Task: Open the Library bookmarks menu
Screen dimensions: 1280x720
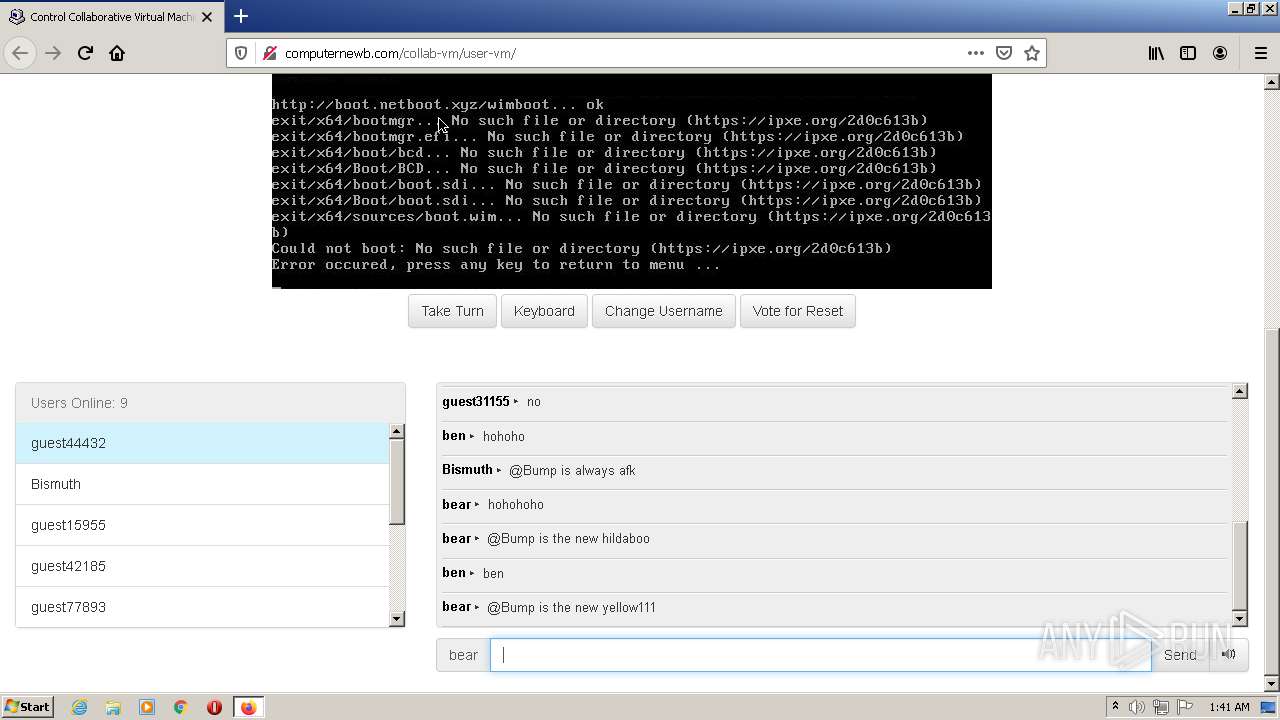Action: tap(1156, 53)
